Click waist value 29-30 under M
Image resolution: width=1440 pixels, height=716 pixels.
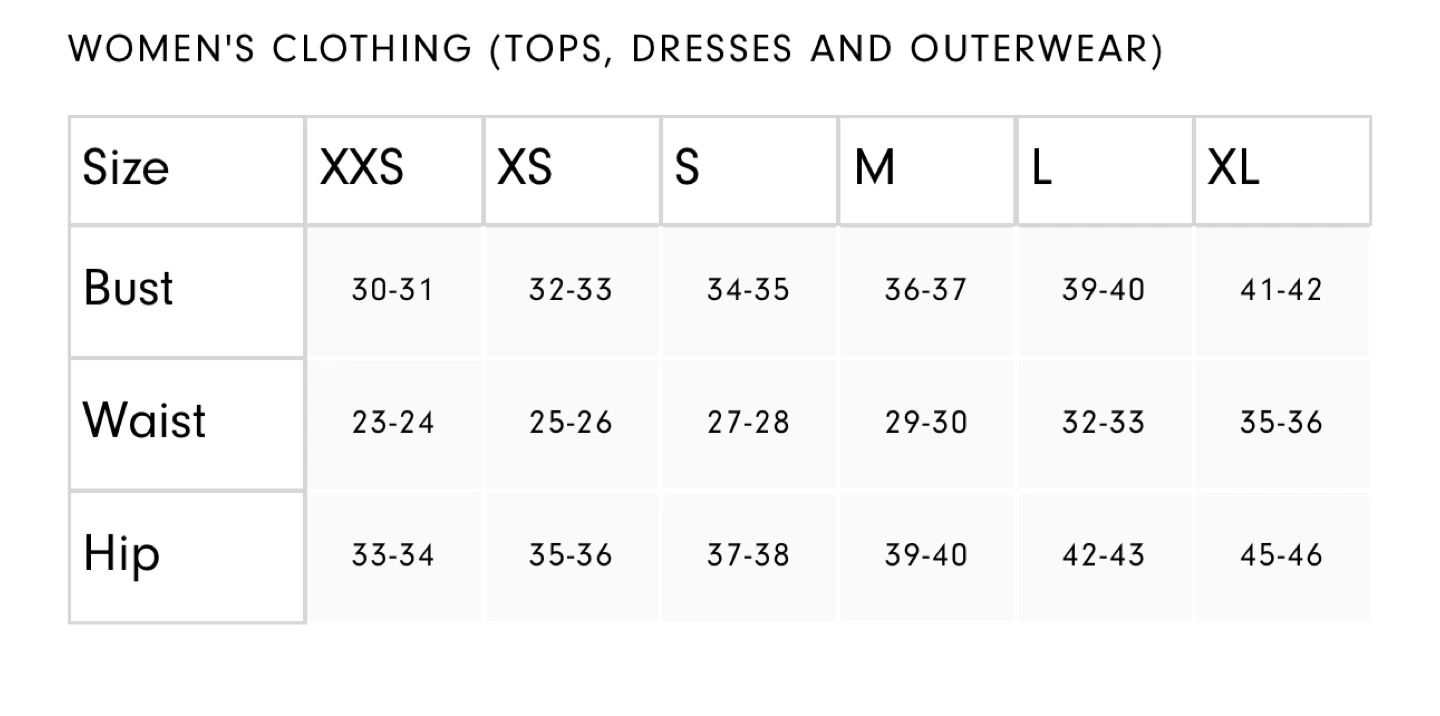926,422
